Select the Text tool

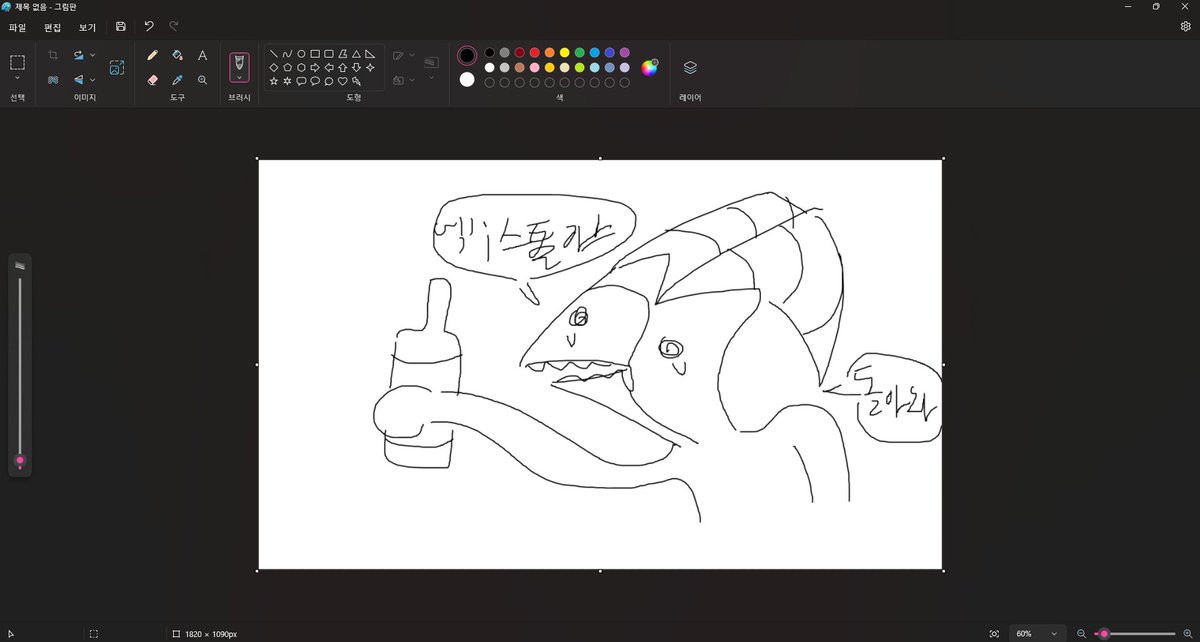202,56
